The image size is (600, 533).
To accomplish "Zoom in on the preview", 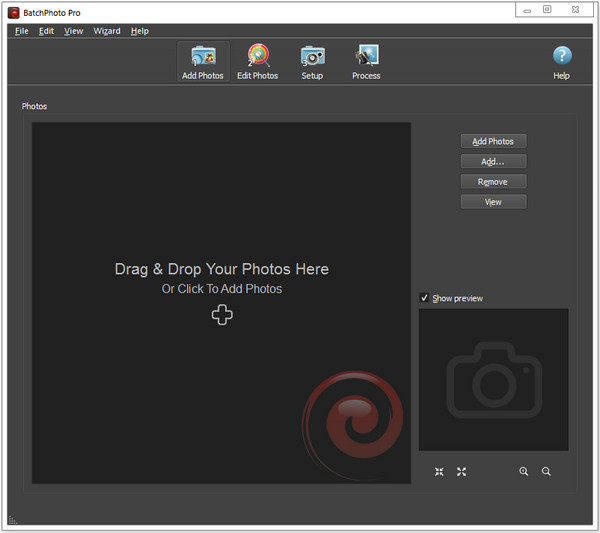I will 523,471.
